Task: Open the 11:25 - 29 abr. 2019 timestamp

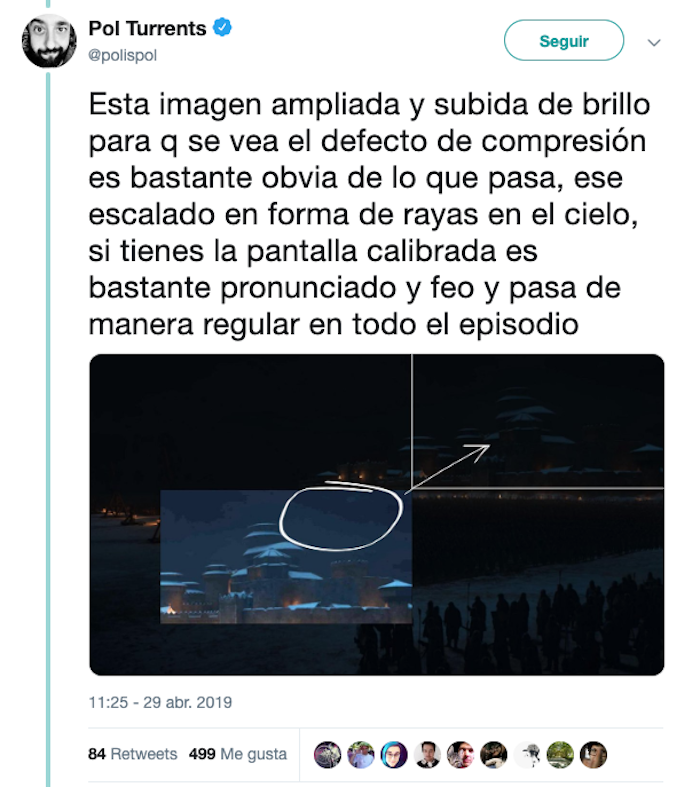Action: (160, 702)
